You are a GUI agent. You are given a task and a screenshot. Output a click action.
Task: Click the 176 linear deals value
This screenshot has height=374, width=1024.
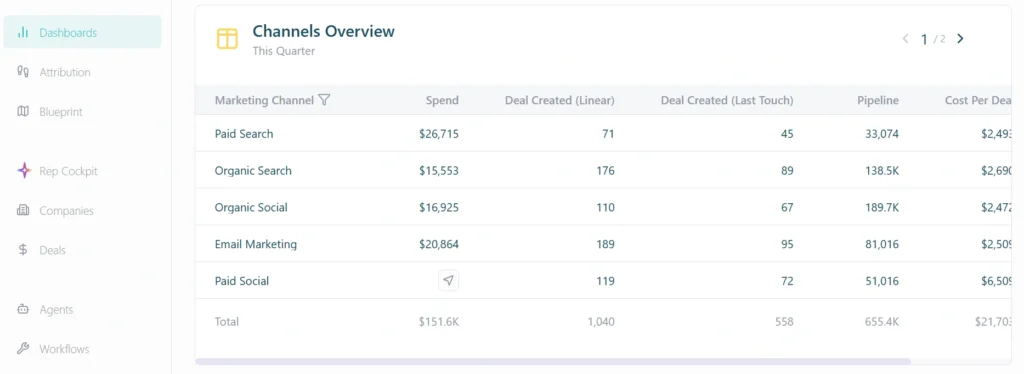[x=605, y=170]
